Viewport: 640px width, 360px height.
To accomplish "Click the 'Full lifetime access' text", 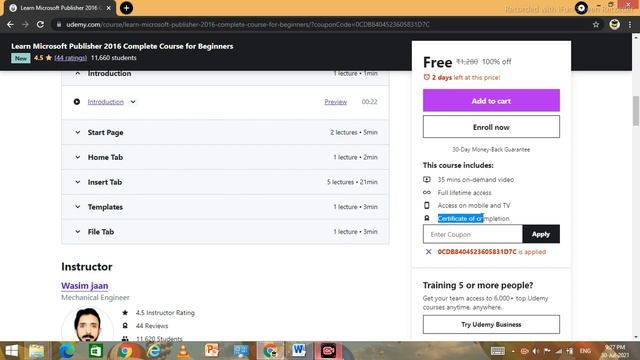I will [464, 193].
